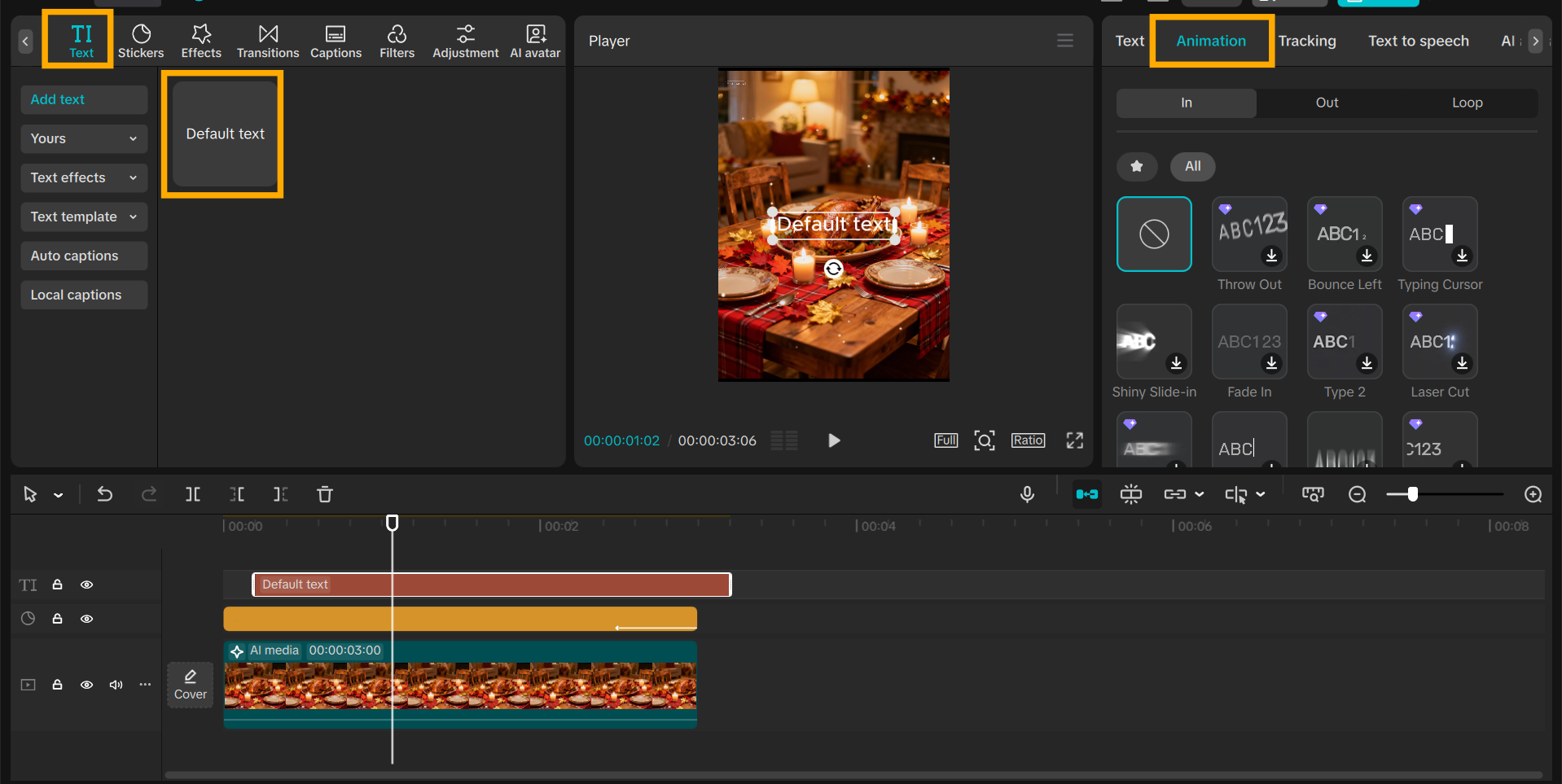Screen dimensions: 1562x784
Task: Select the Bounce Left animation
Action: [1344, 234]
